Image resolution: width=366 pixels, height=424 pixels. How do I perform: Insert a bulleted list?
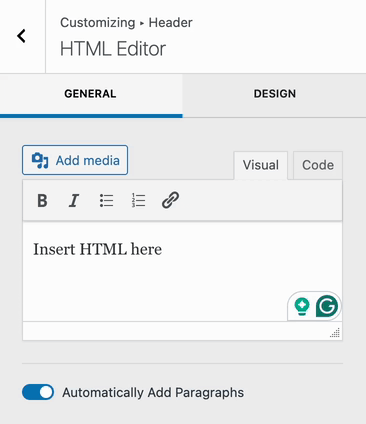click(106, 201)
